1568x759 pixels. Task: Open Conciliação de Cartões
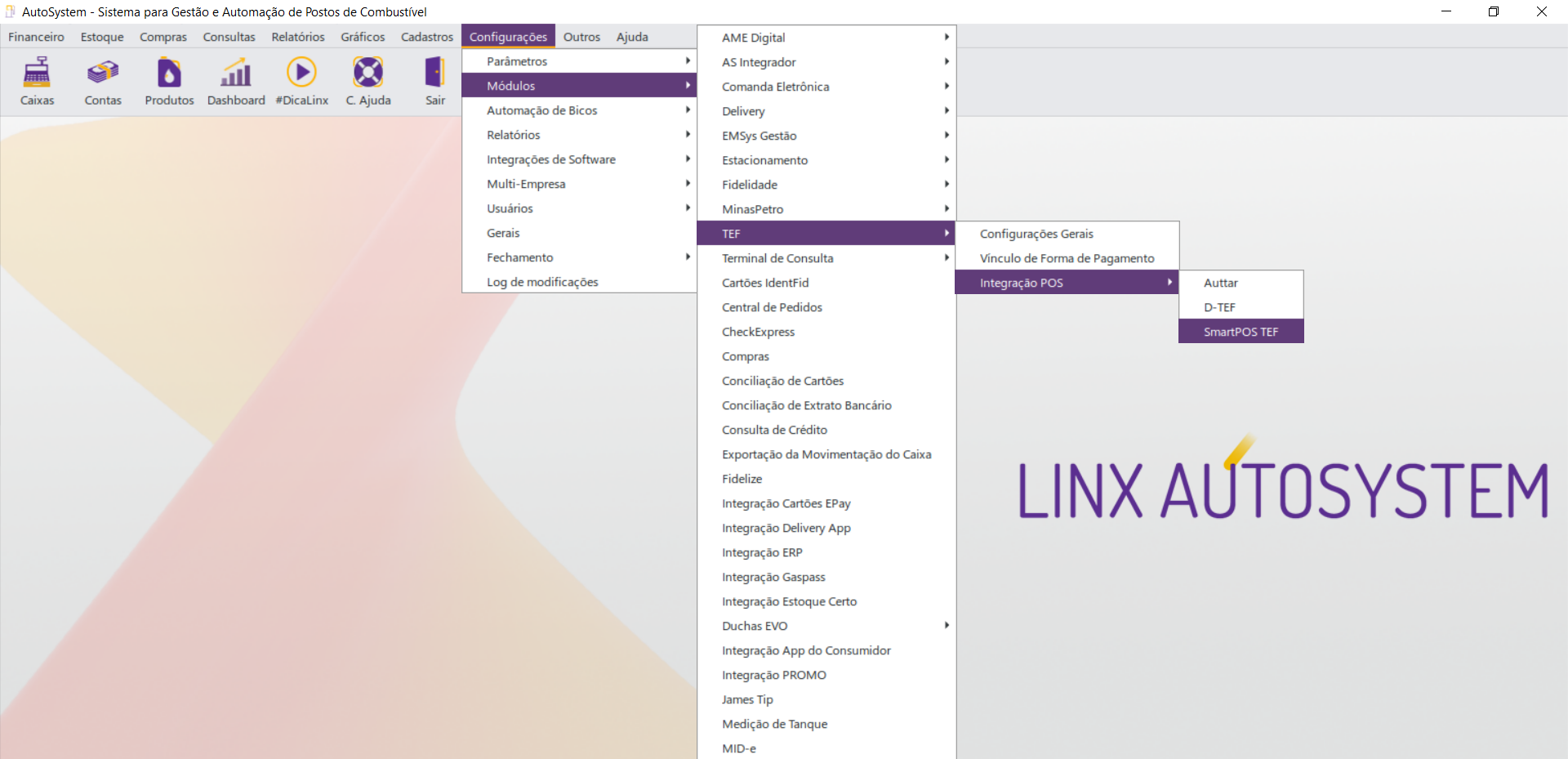(826, 381)
